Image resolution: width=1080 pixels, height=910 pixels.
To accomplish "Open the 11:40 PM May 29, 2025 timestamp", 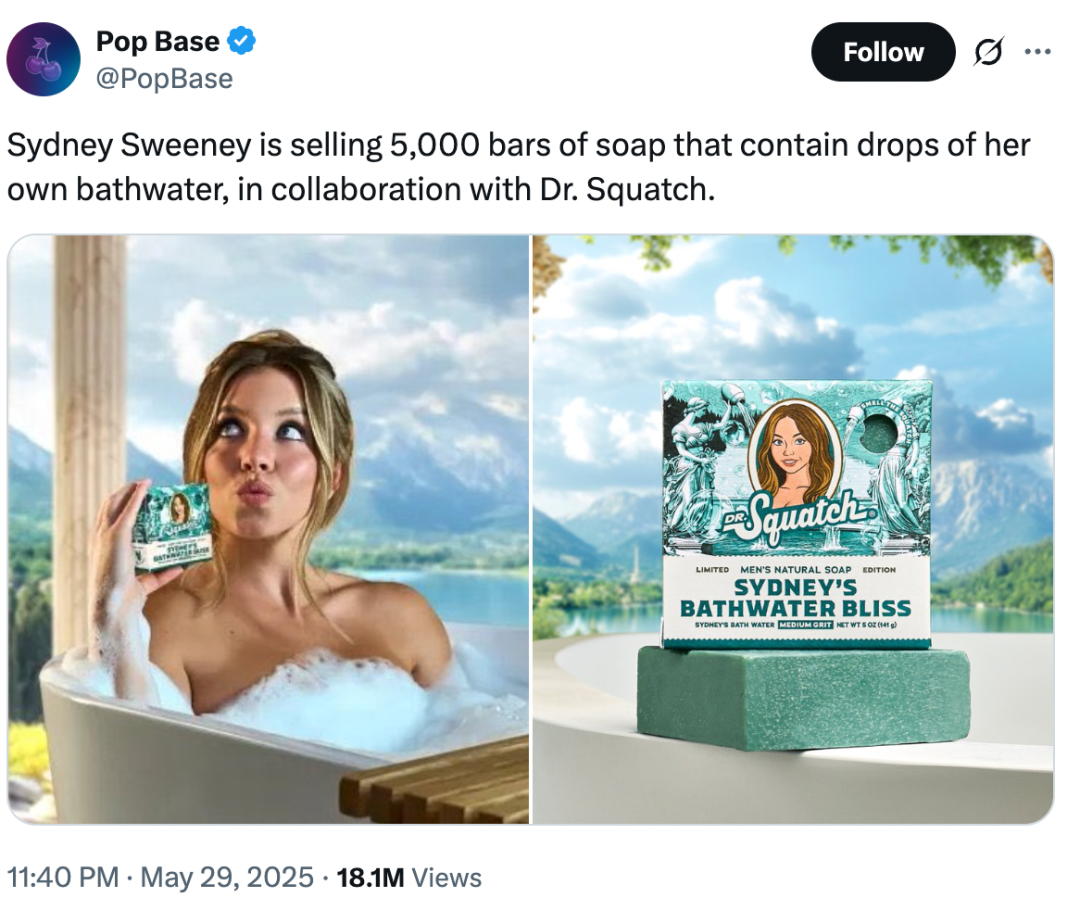I will click(x=160, y=877).
